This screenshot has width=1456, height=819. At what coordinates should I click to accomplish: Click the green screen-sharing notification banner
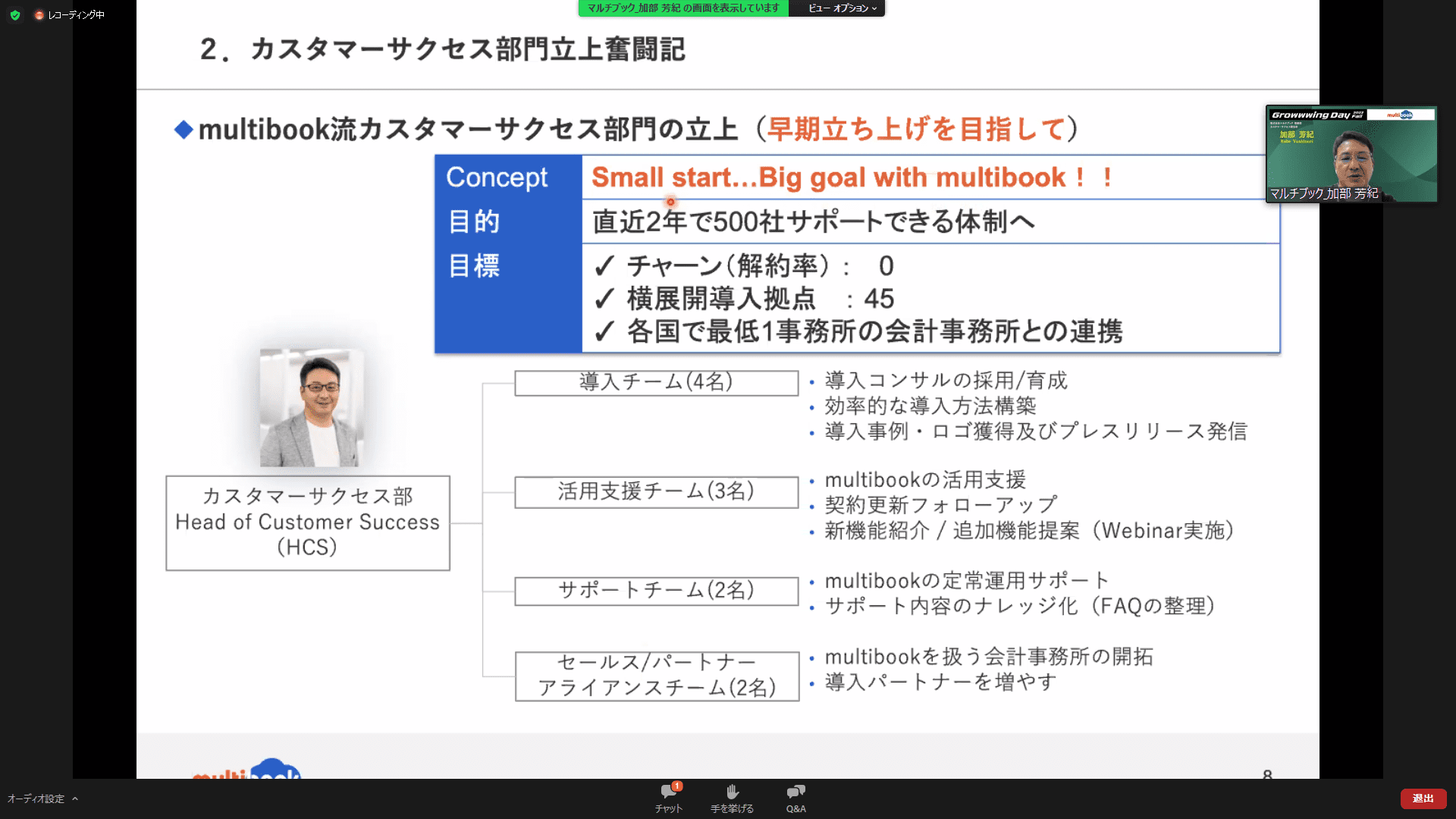pyautogui.click(x=683, y=8)
